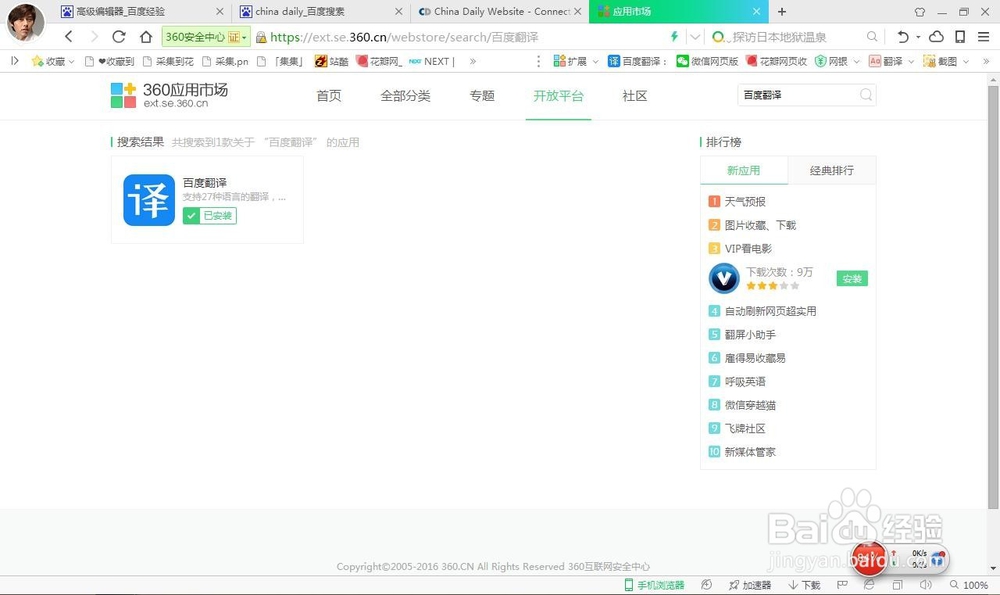Image resolution: width=1000 pixels, height=595 pixels.
Task: Open 下载 downloads in status bar
Action: pyautogui.click(x=804, y=585)
